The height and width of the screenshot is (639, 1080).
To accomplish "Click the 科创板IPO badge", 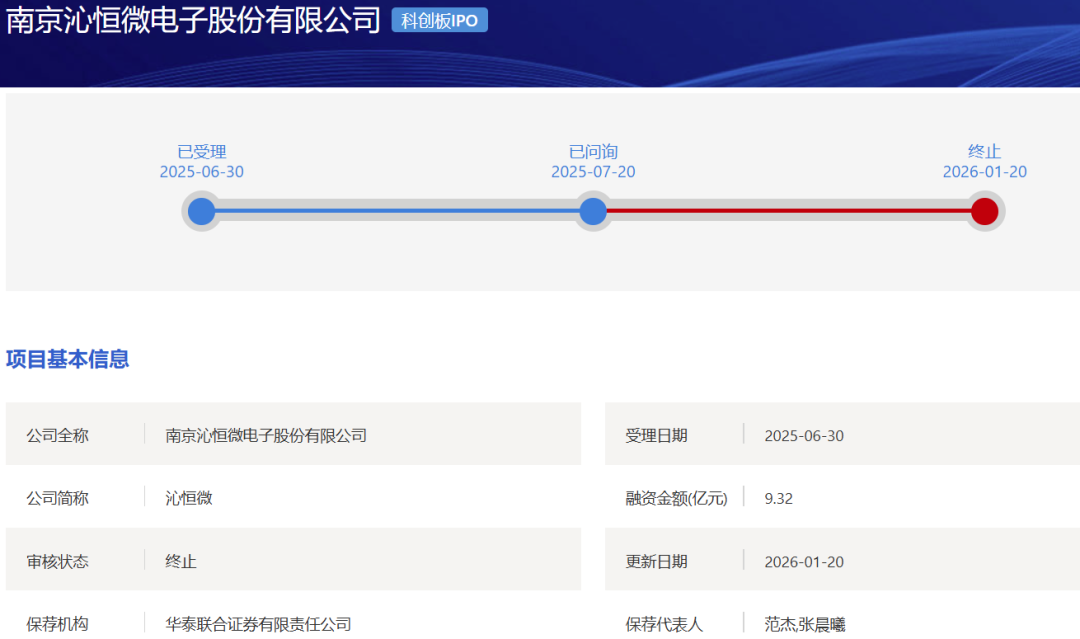I will [x=439, y=20].
